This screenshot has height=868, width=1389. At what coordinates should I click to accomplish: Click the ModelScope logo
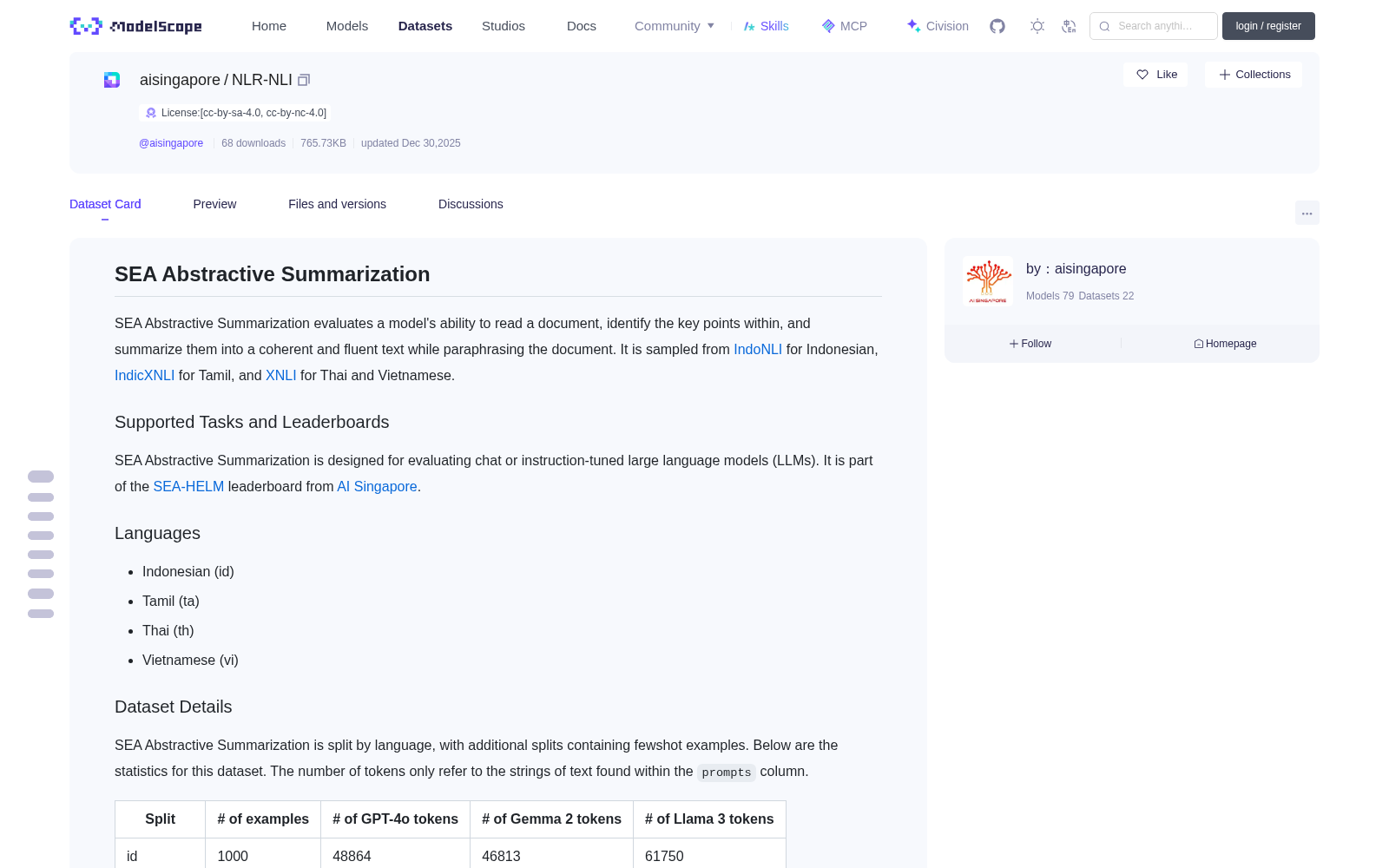(136, 26)
